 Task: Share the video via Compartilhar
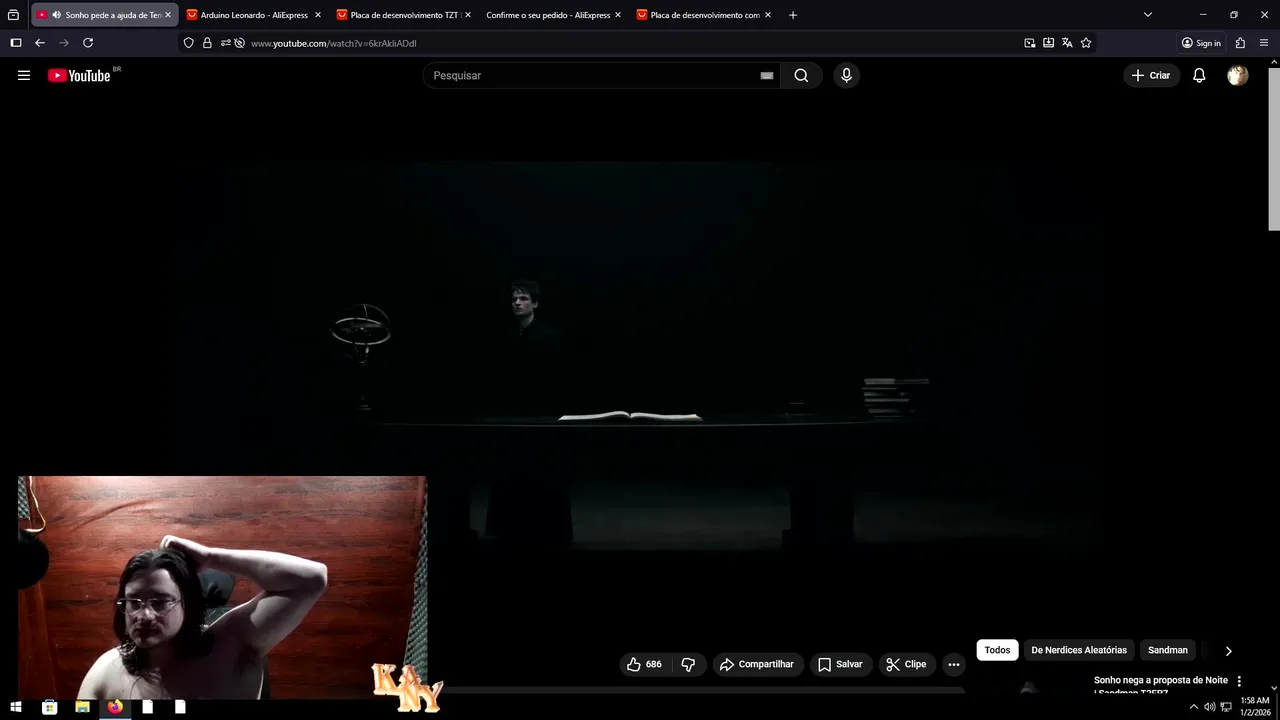click(x=758, y=664)
